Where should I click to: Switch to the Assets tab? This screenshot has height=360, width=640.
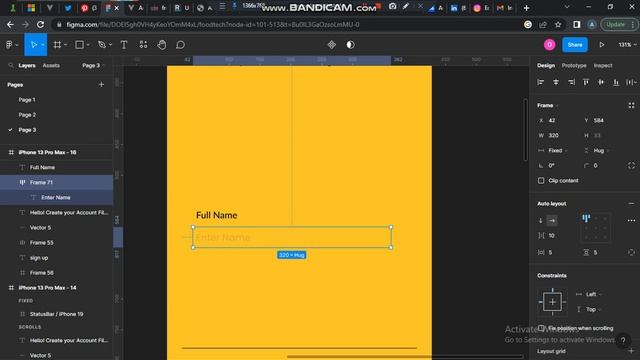tap(51, 65)
